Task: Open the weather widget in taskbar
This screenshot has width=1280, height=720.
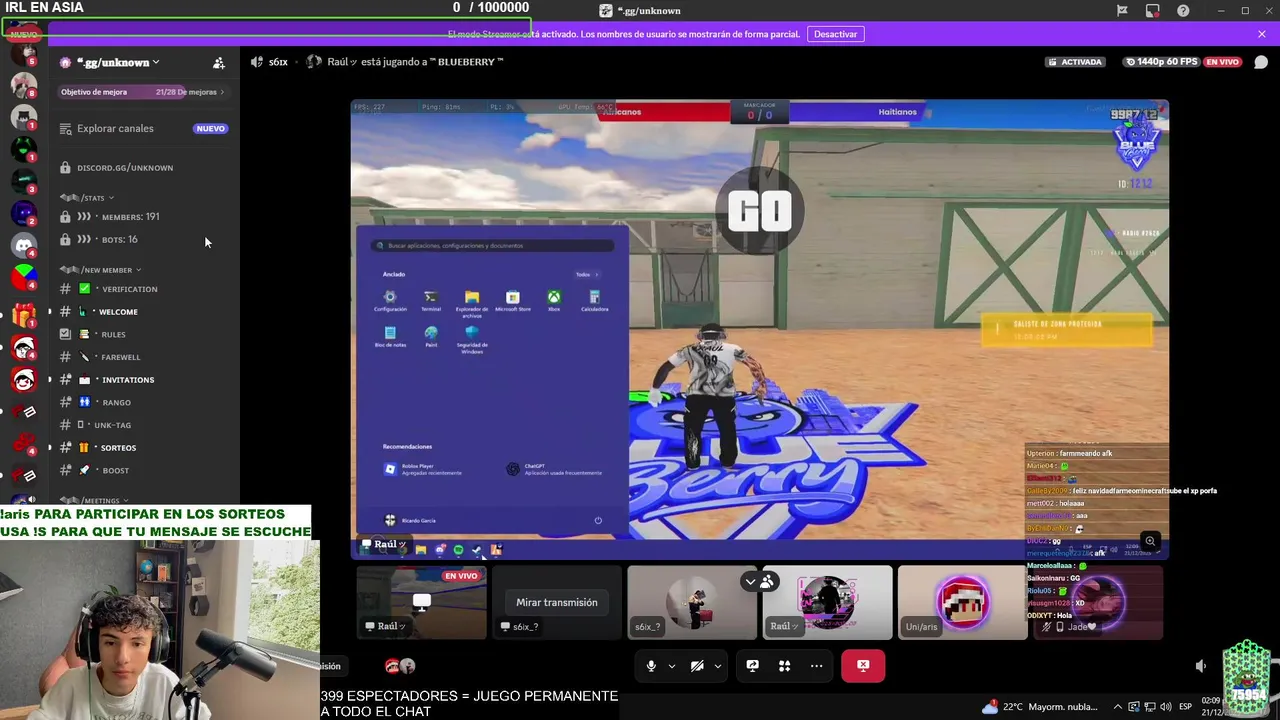Action: pos(1041,707)
